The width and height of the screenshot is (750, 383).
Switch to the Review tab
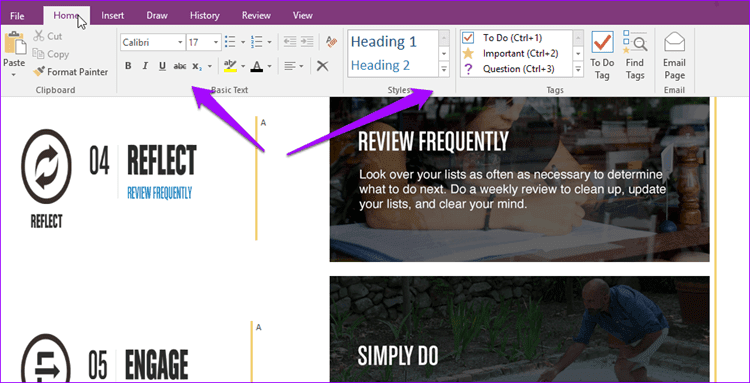(x=256, y=16)
